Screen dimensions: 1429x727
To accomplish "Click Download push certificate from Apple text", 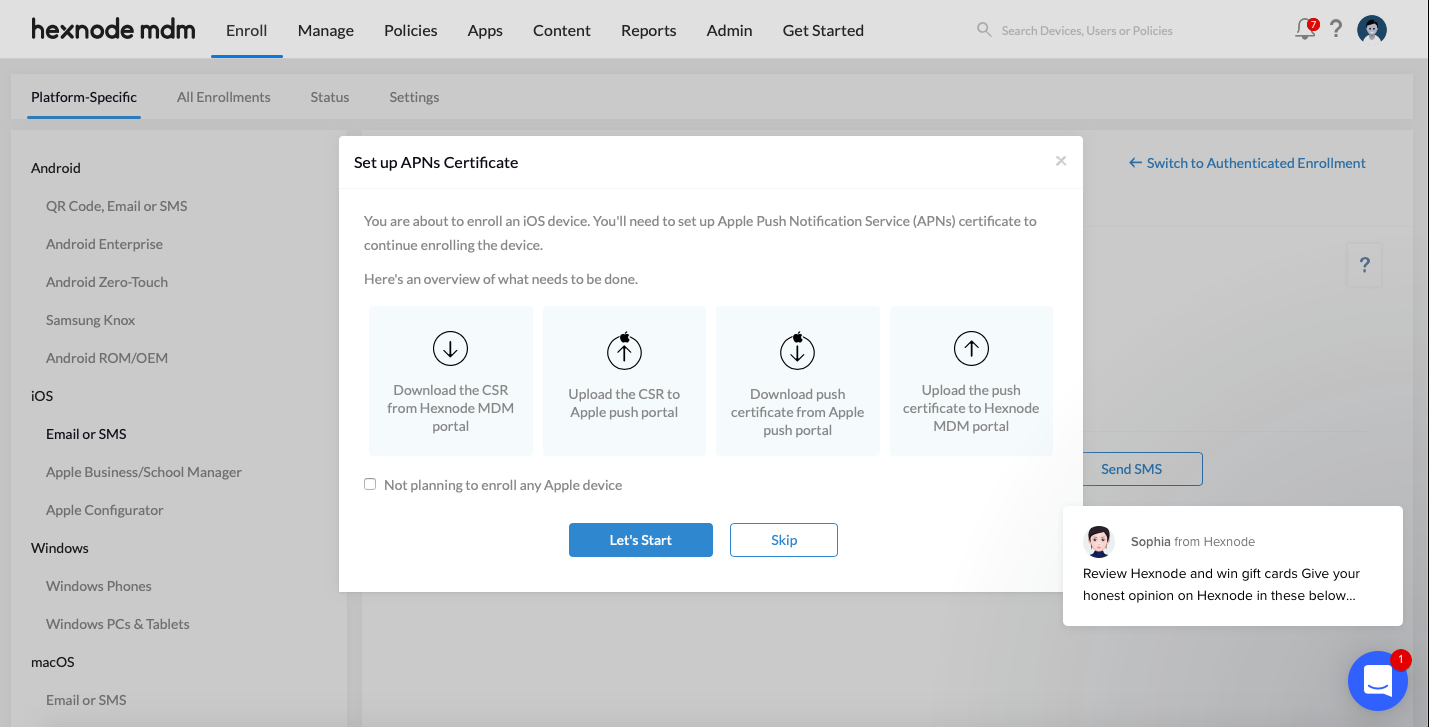I will tap(797, 412).
